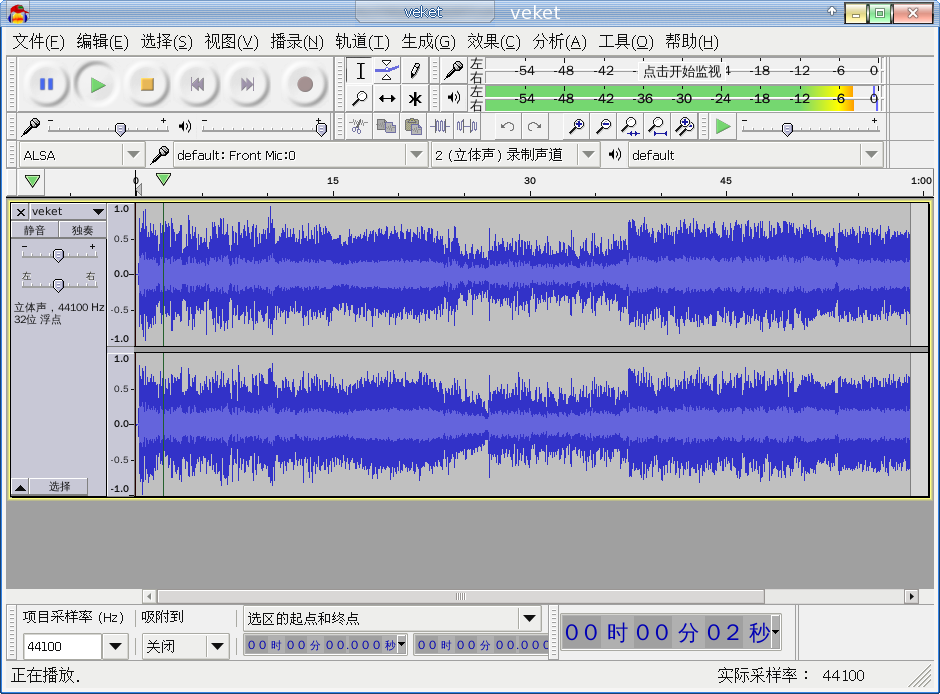
Task: Click the track gain slider handle
Action: [58, 256]
